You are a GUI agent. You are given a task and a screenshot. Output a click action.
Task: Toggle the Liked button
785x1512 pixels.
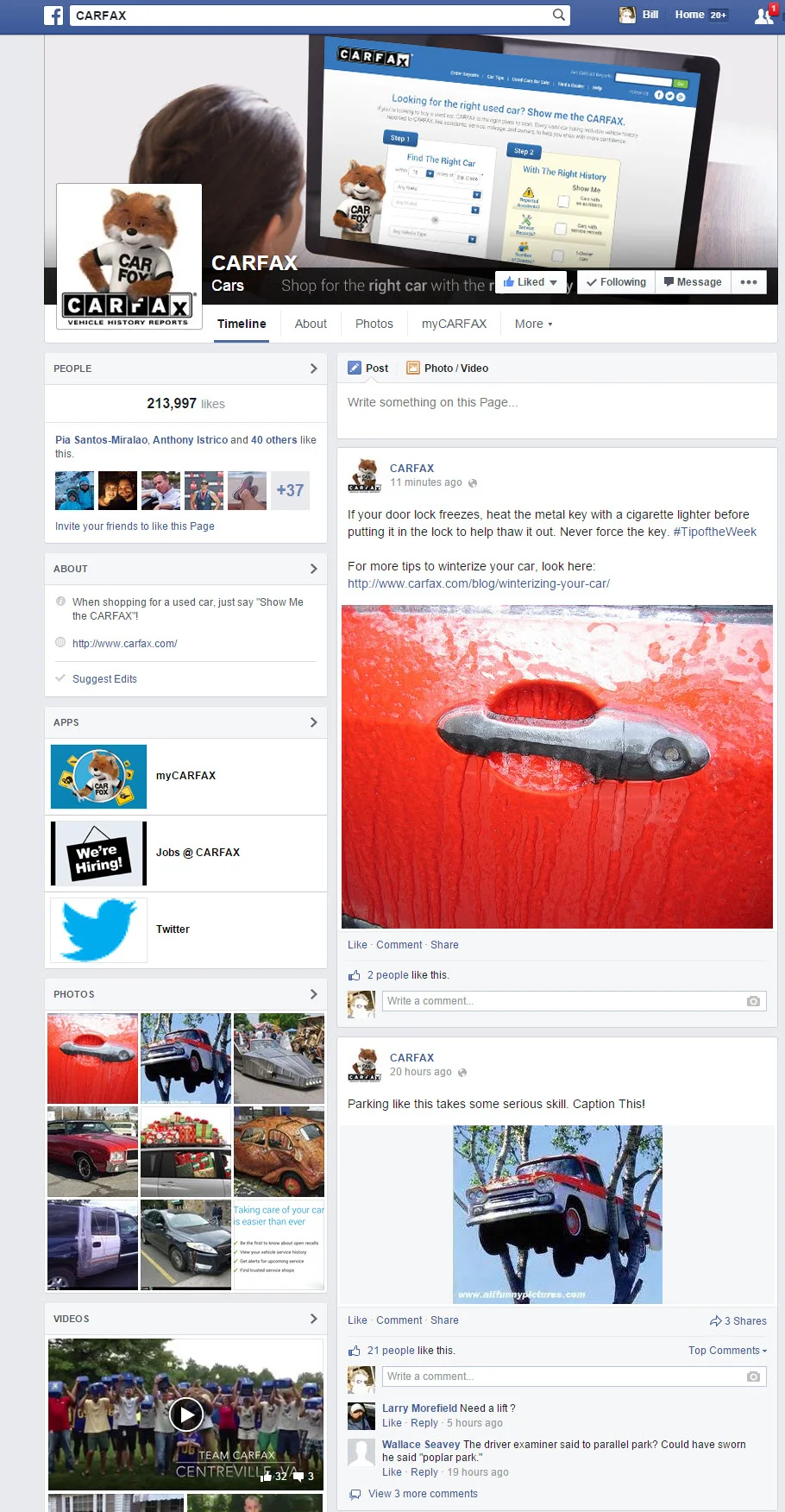[x=530, y=282]
